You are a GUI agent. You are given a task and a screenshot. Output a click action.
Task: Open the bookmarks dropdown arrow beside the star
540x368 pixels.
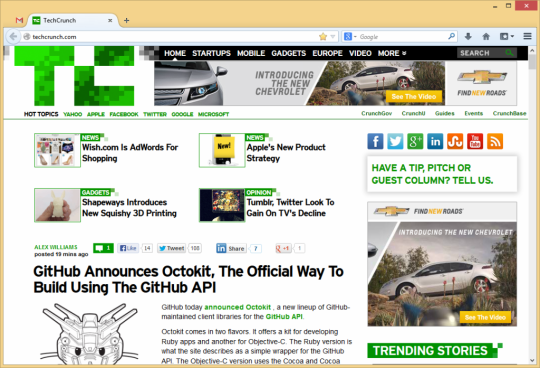pyautogui.click(x=333, y=36)
